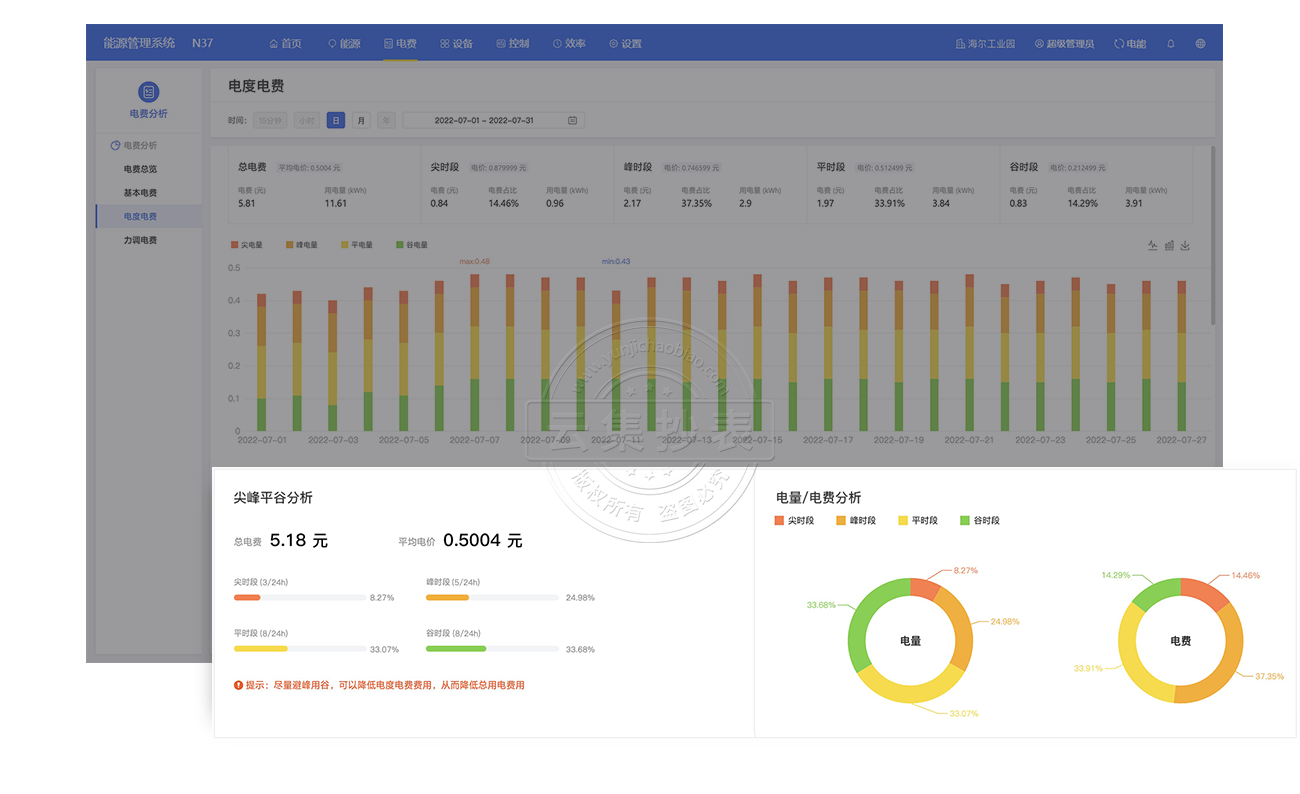Image resolution: width=1300 pixels, height=794 pixels.
Task: Select the 月 time granularity option
Action: 361,121
